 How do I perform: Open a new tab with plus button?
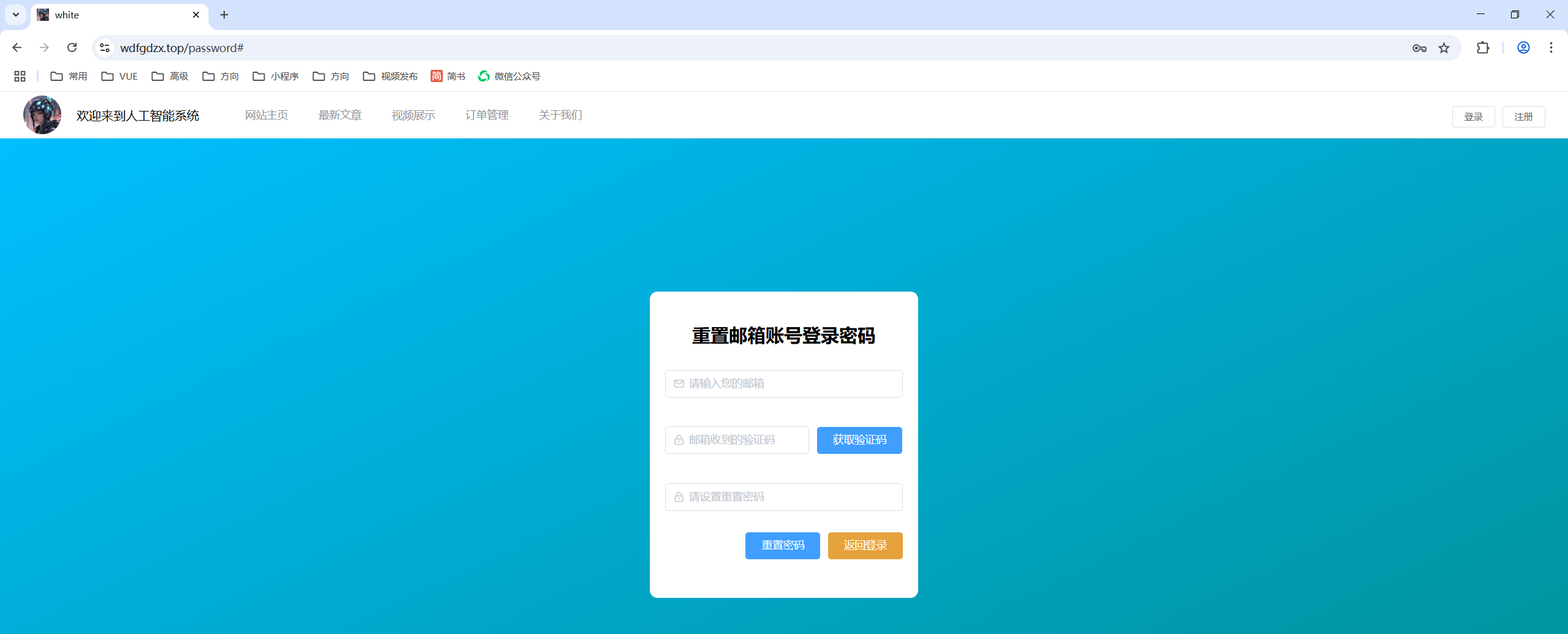(224, 15)
